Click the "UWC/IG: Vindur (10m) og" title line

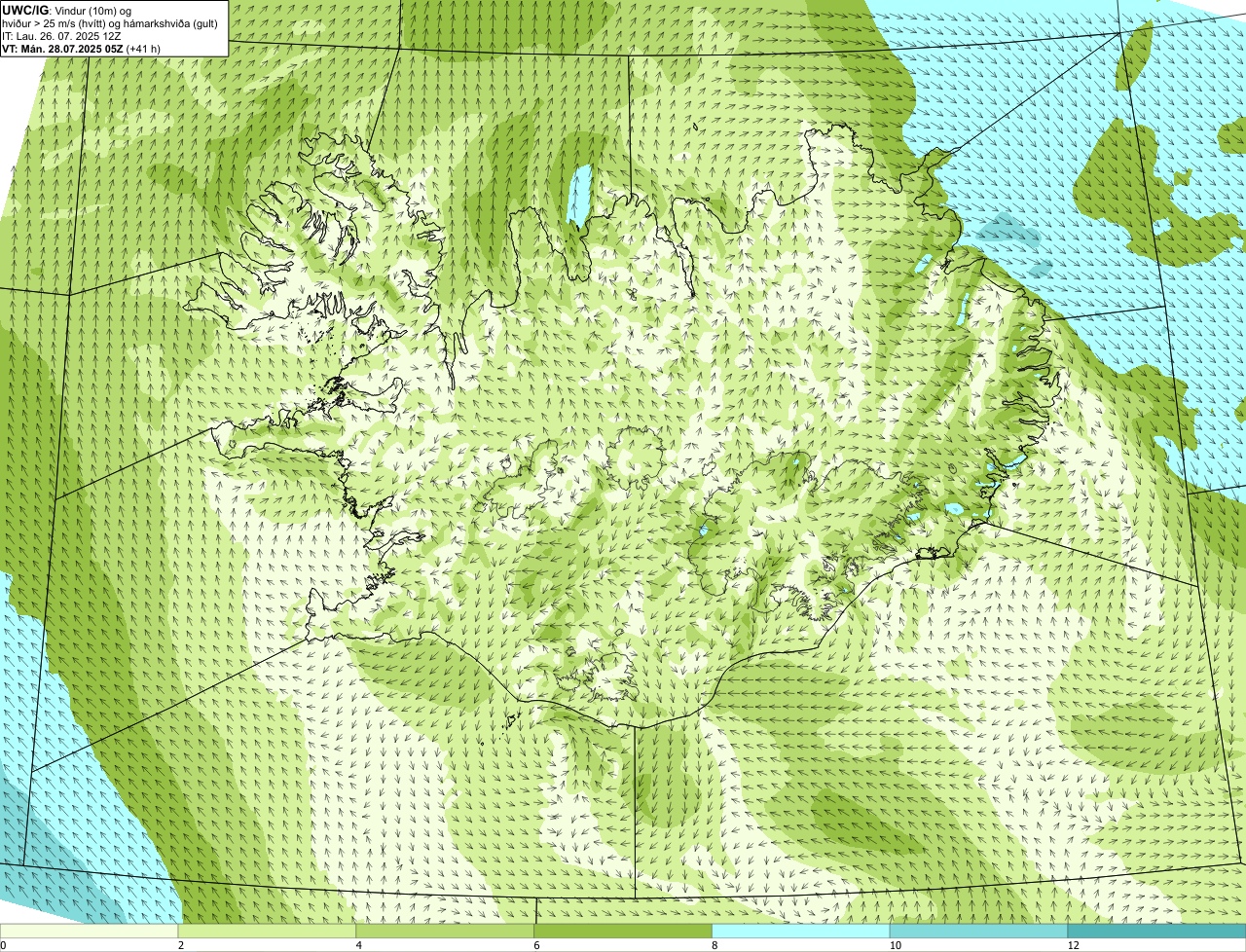[67, 10]
